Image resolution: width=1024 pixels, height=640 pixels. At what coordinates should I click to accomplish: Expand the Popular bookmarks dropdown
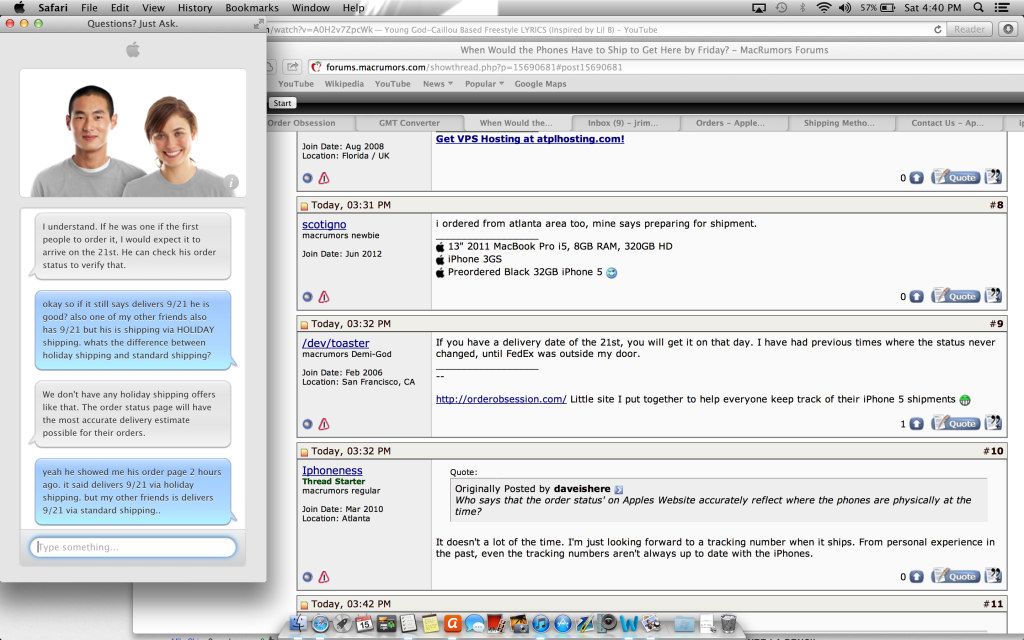pyautogui.click(x=484, y=84)
